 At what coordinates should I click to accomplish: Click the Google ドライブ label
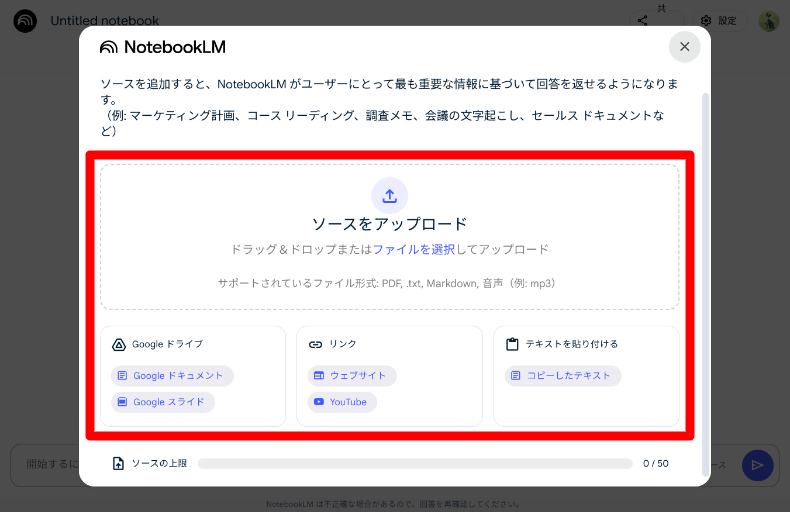coord(167,344)
